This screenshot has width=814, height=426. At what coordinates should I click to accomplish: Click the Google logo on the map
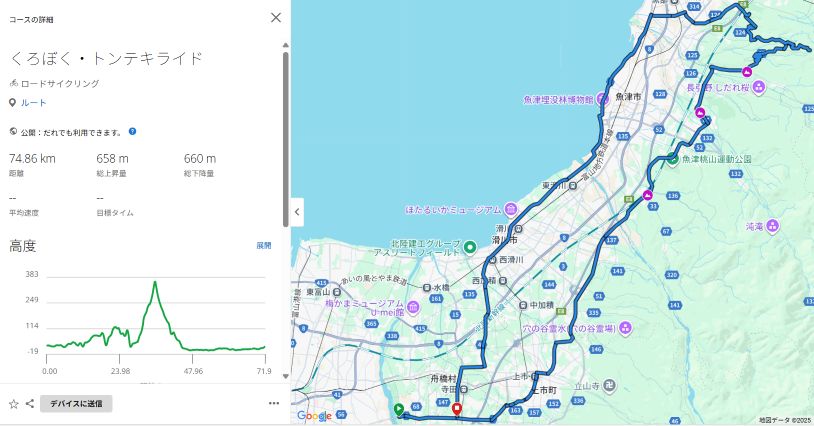click(314, 415)
